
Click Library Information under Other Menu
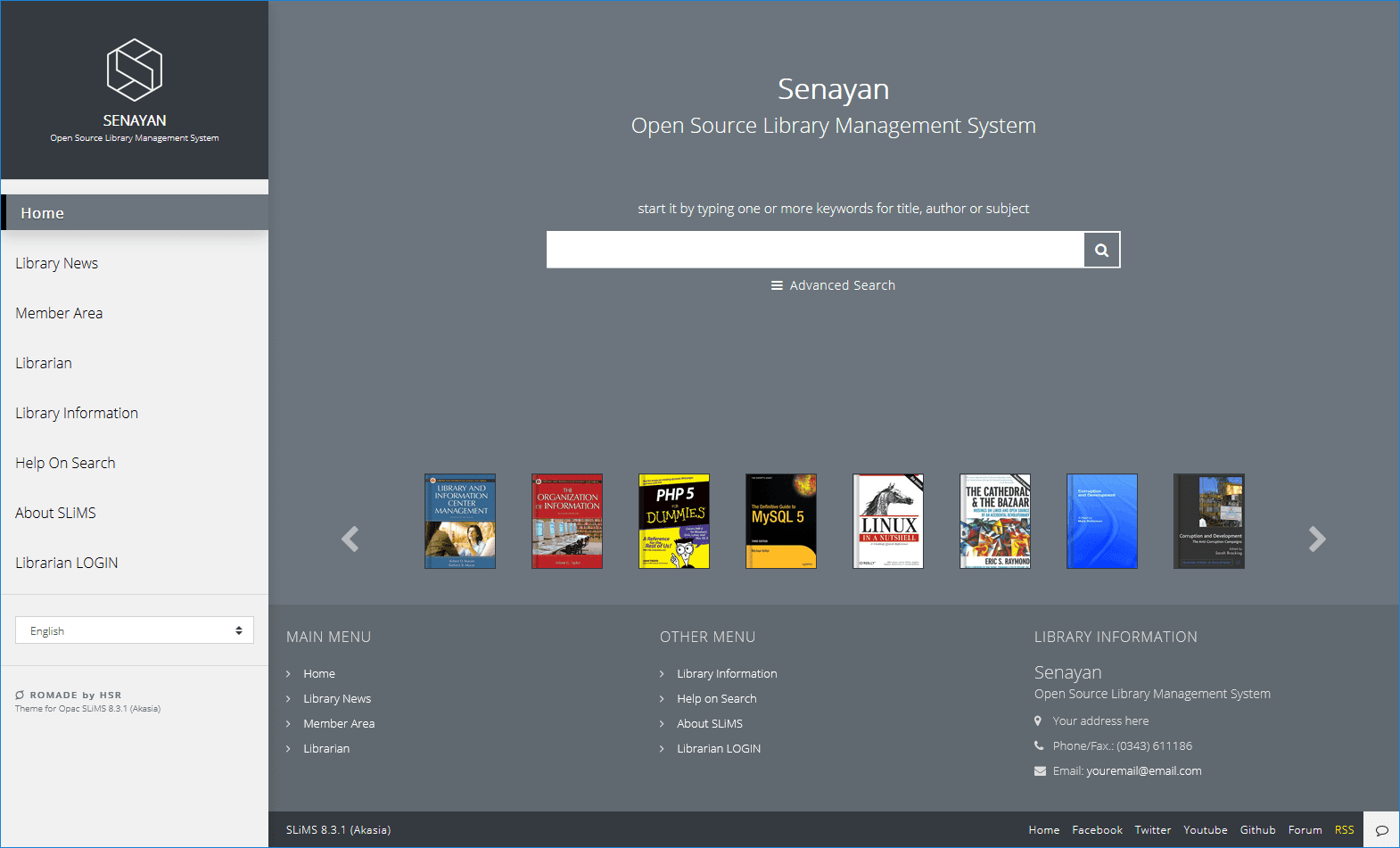point(727,674)
